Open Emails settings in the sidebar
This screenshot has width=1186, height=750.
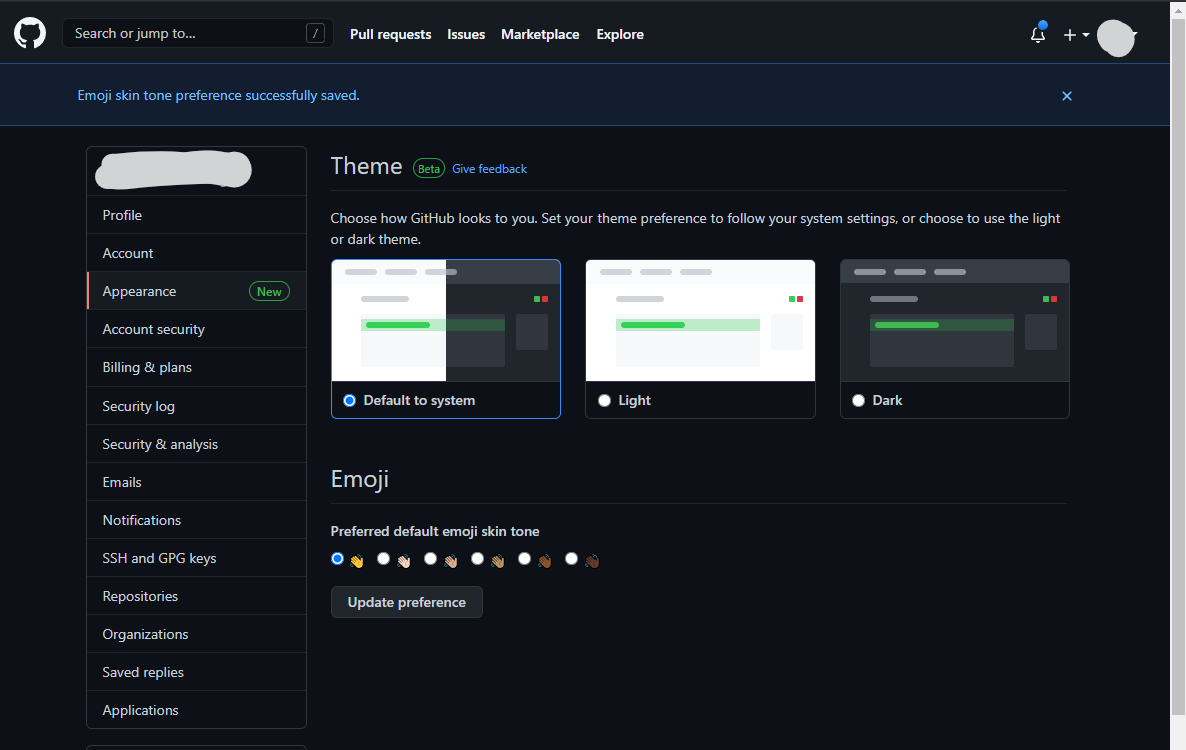[197, 482]
